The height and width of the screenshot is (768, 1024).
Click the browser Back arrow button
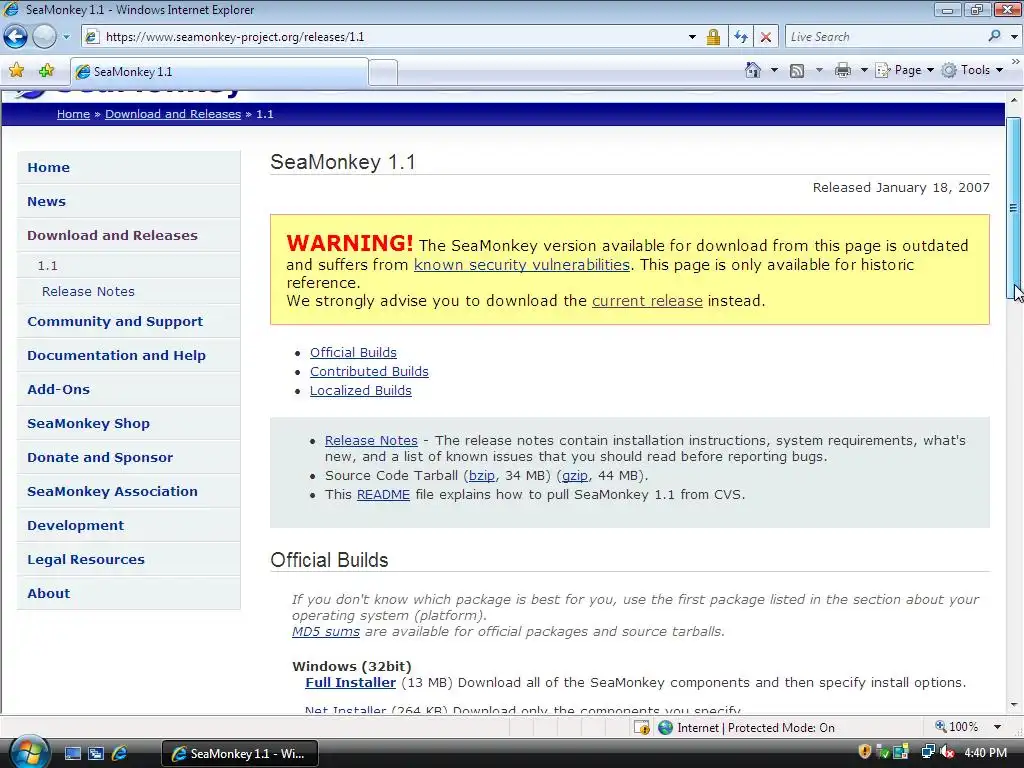(16, 37)
